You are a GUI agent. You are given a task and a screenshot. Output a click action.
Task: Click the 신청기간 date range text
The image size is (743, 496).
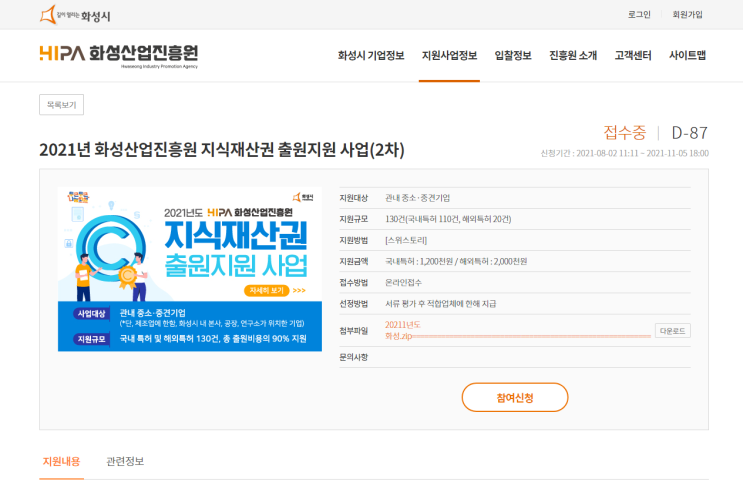pos(625,153)
